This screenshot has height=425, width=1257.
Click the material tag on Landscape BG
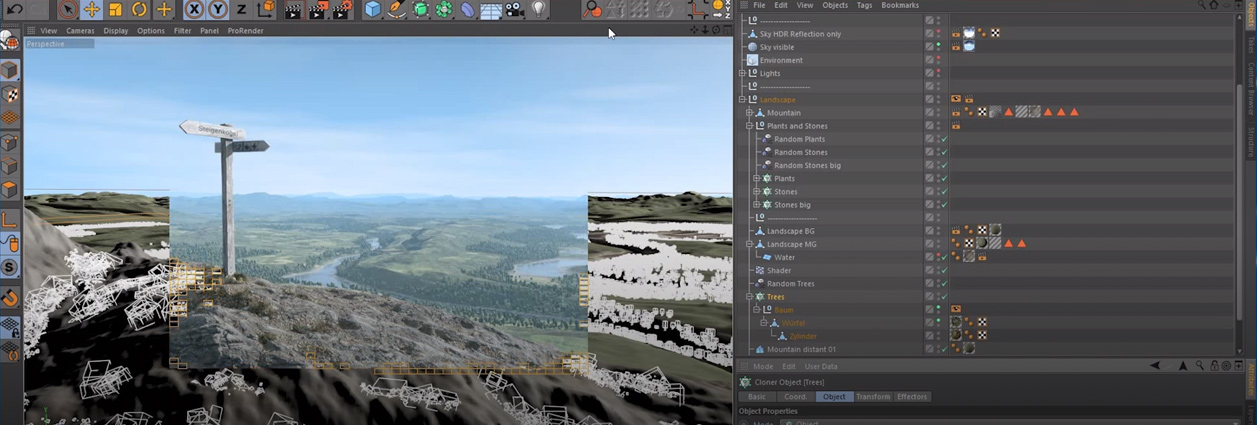click(x=995, y=231)
